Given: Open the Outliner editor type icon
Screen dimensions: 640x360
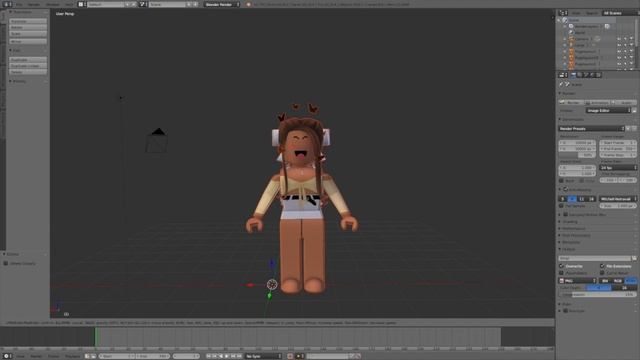Looking at the screenshot, I should [562, 13].
